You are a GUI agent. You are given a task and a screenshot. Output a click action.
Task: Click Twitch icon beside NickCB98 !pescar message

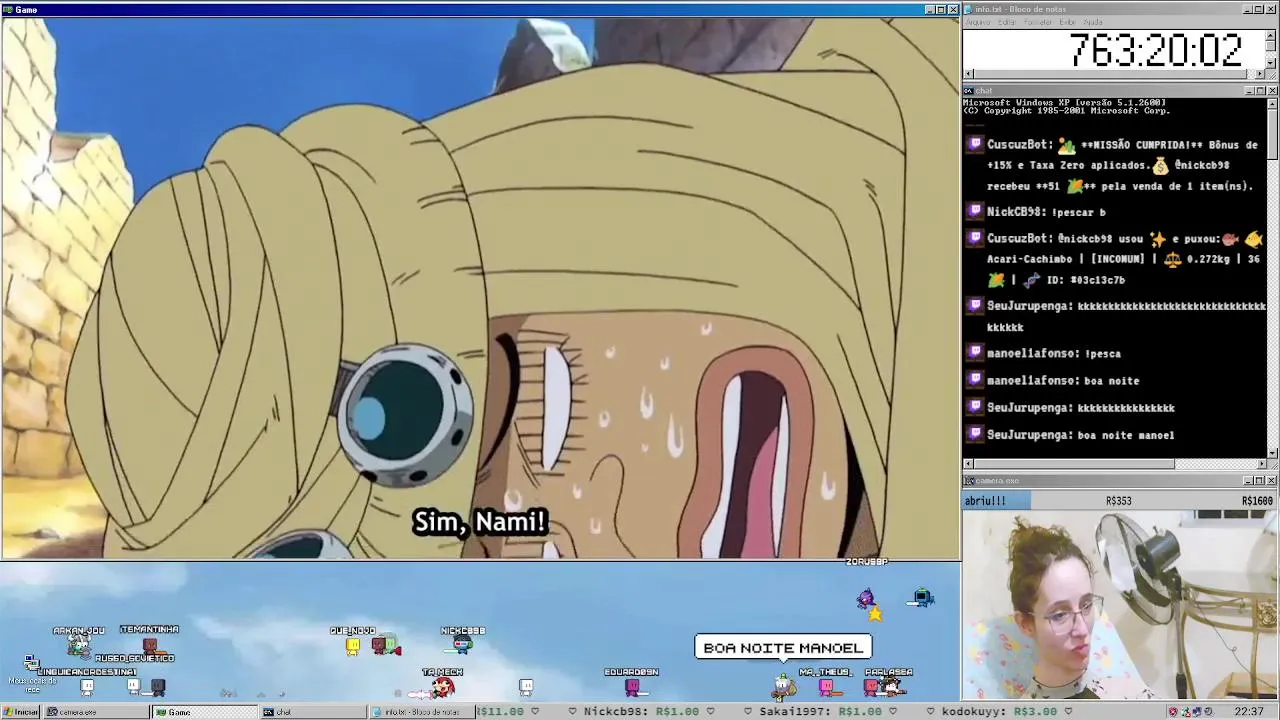tap(975, 212)
